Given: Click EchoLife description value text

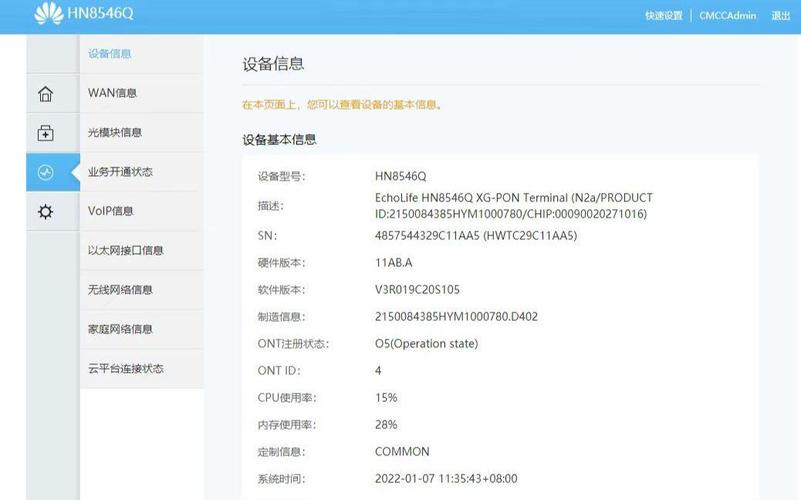Looking at the screenshot, I should (514, 206).
